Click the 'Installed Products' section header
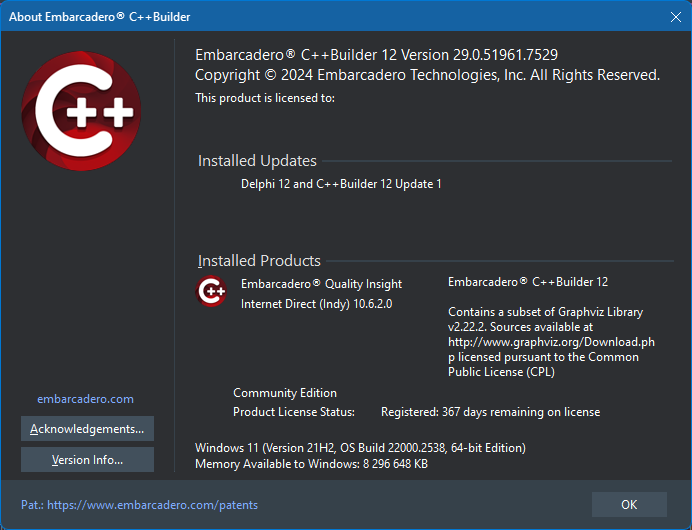This screenshot has height=530, width=692. (259, 261)
